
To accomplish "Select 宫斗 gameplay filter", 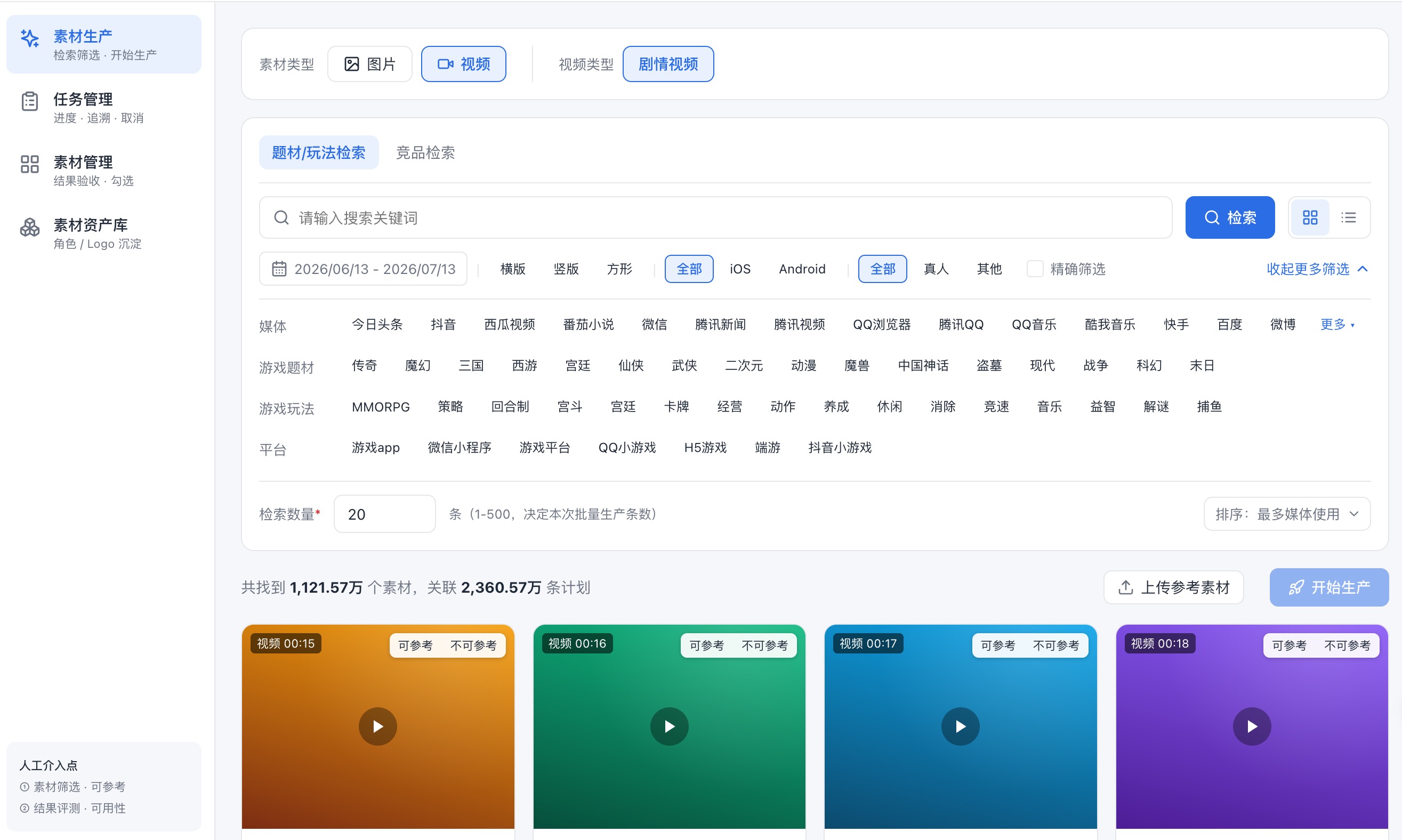I will click(x=569, y=407).
